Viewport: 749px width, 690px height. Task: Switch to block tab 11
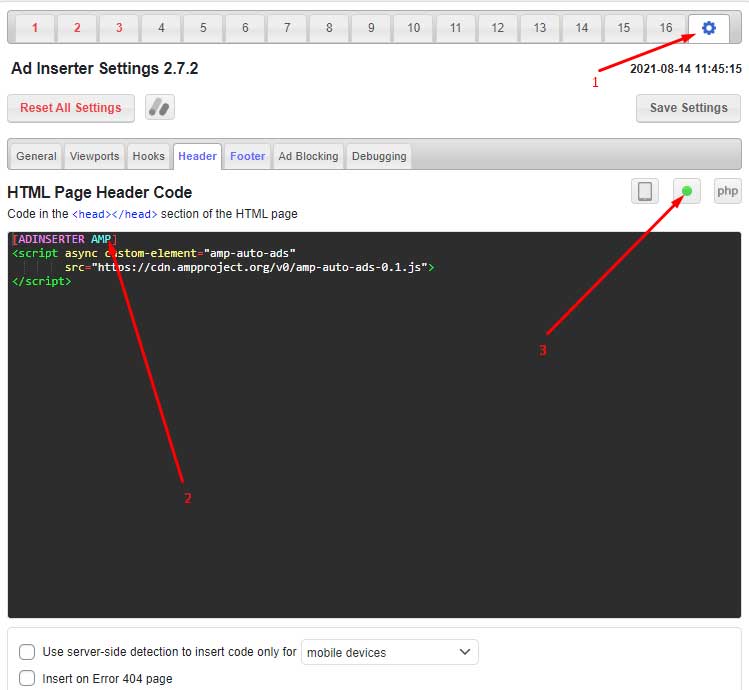tap(455, 28)
